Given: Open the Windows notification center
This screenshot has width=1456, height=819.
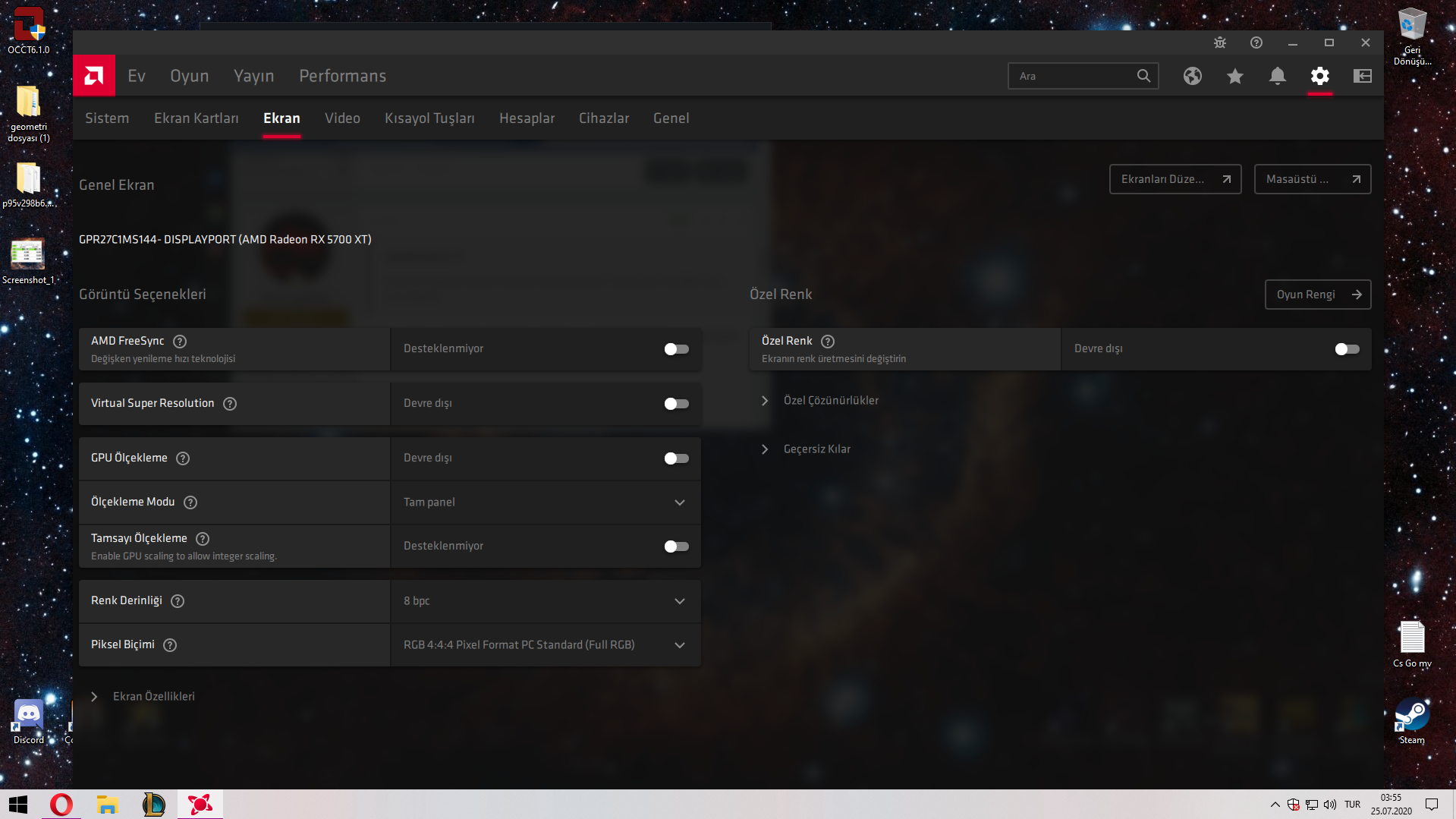Looking at the screenshot, I should (x=1432, y=805).
